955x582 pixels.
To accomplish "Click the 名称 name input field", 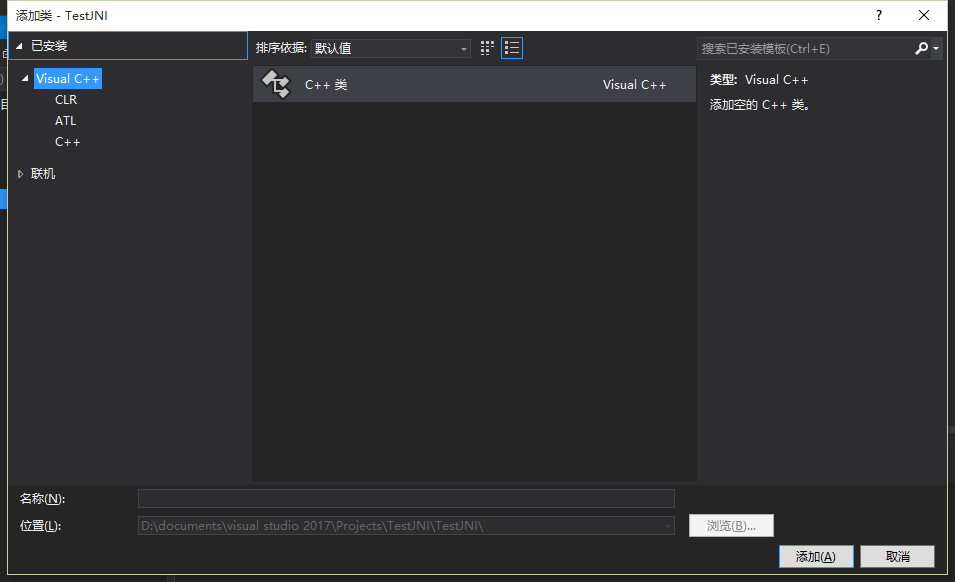I will pyautogui.click(x=406, y=498).
